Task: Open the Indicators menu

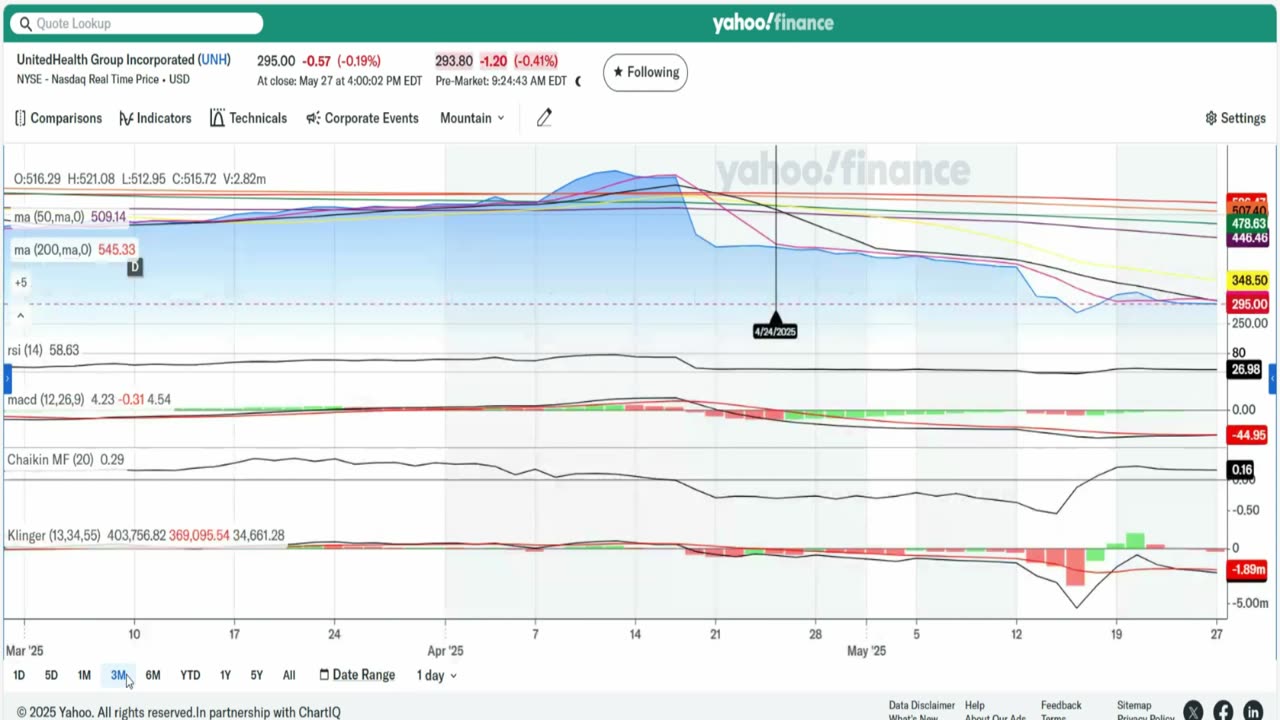Action: click(x=155, y=118)
